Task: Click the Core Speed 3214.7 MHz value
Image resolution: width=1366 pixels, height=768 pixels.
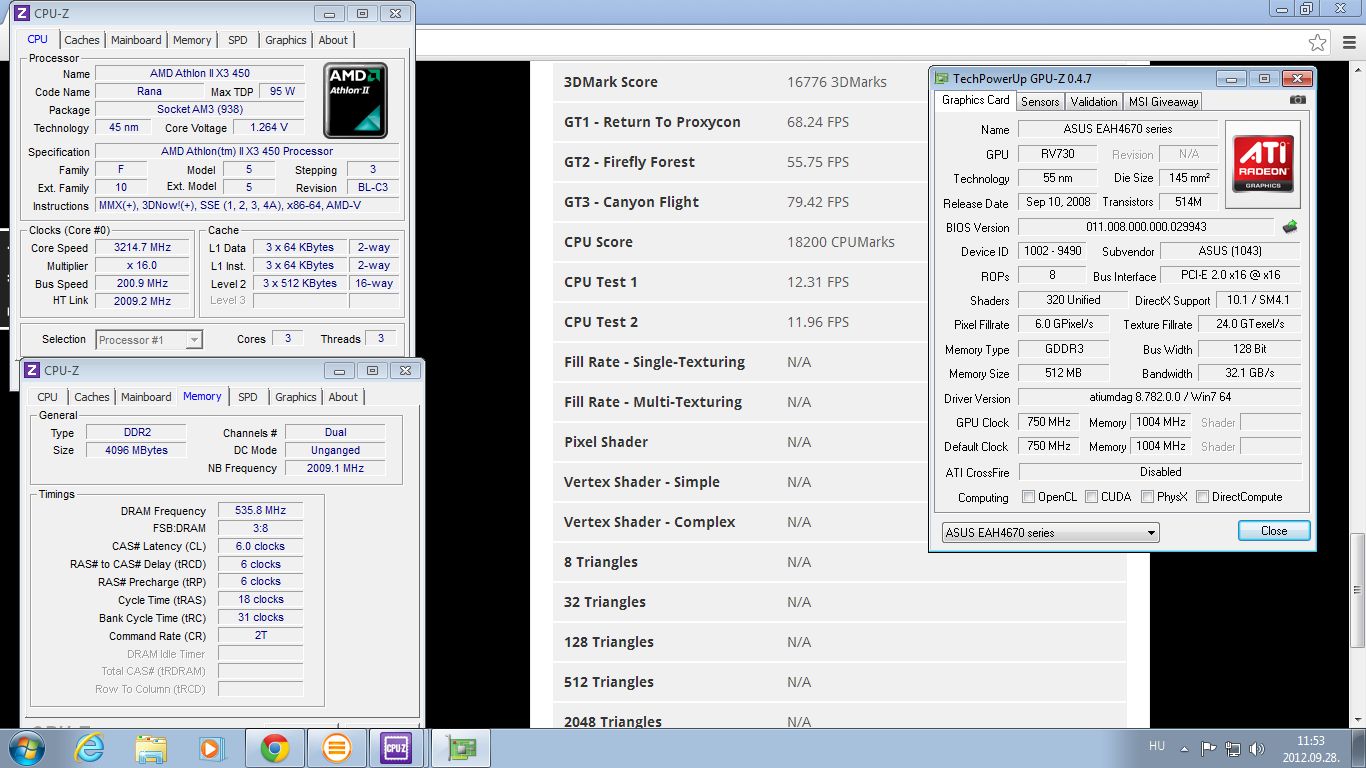Action: pyautogui.click(x=143, y=248)
